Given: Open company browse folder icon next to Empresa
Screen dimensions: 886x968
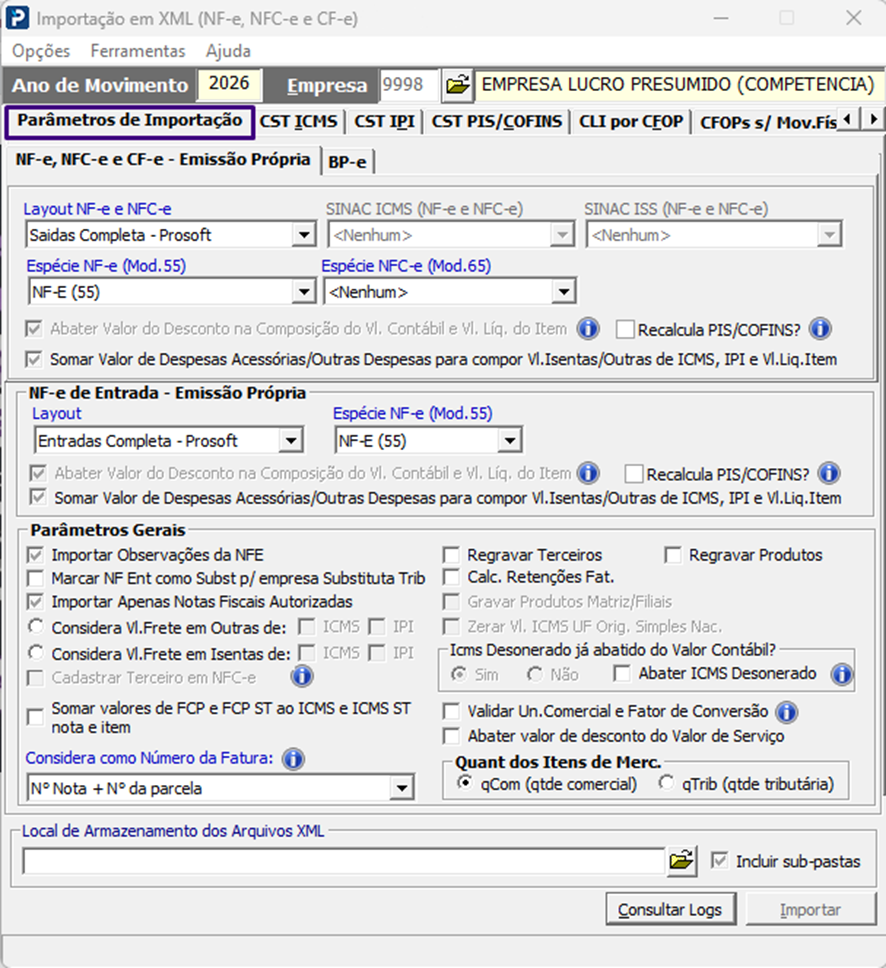Looking at the screenshot, I should tap(458, 85).
